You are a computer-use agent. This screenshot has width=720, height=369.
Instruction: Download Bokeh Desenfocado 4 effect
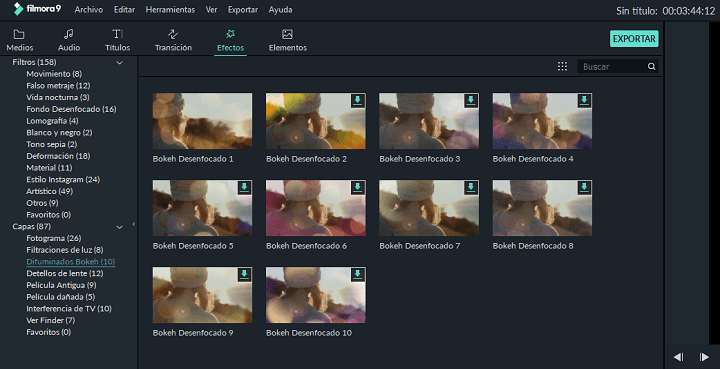click(584, 101)
